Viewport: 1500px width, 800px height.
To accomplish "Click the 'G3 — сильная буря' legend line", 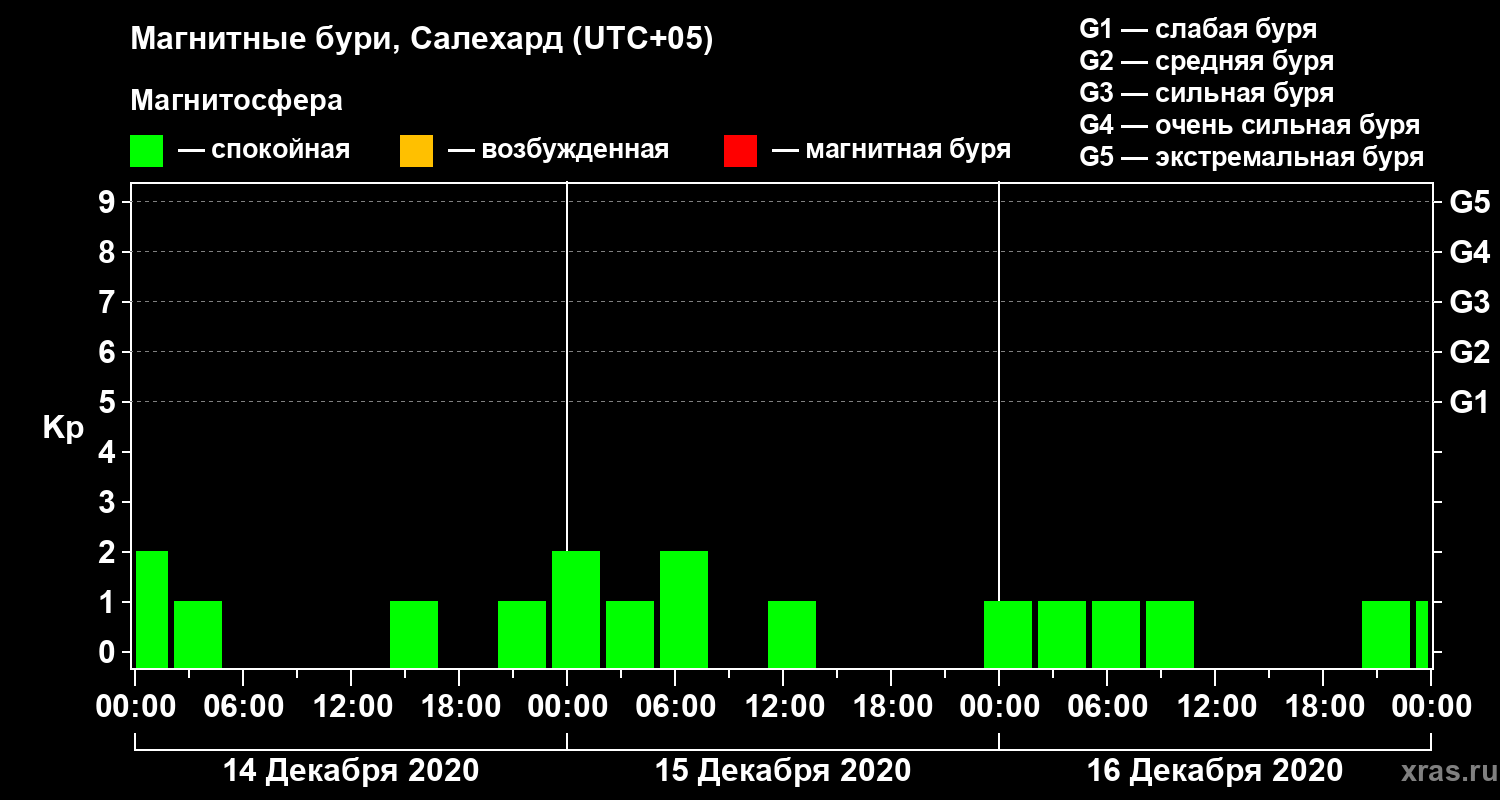I will (1206, 93).
